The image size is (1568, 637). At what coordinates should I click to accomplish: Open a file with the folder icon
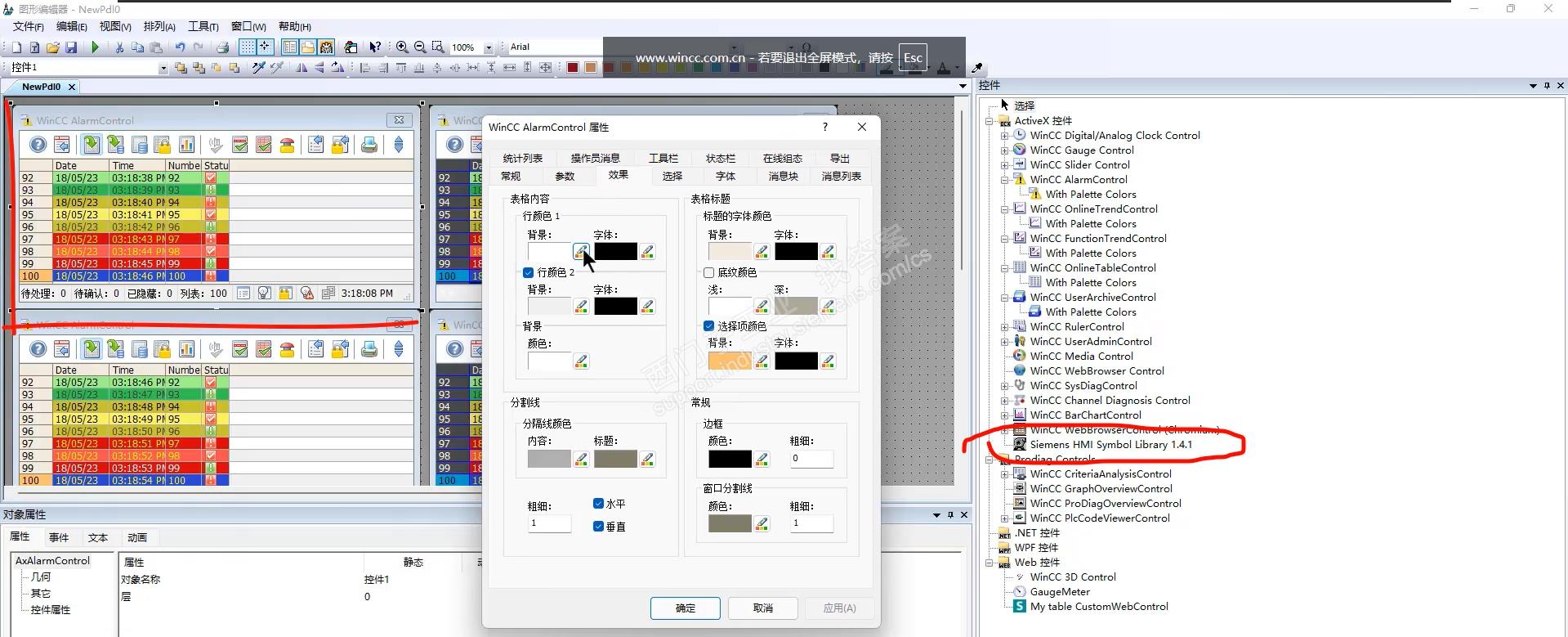[52, 47]
